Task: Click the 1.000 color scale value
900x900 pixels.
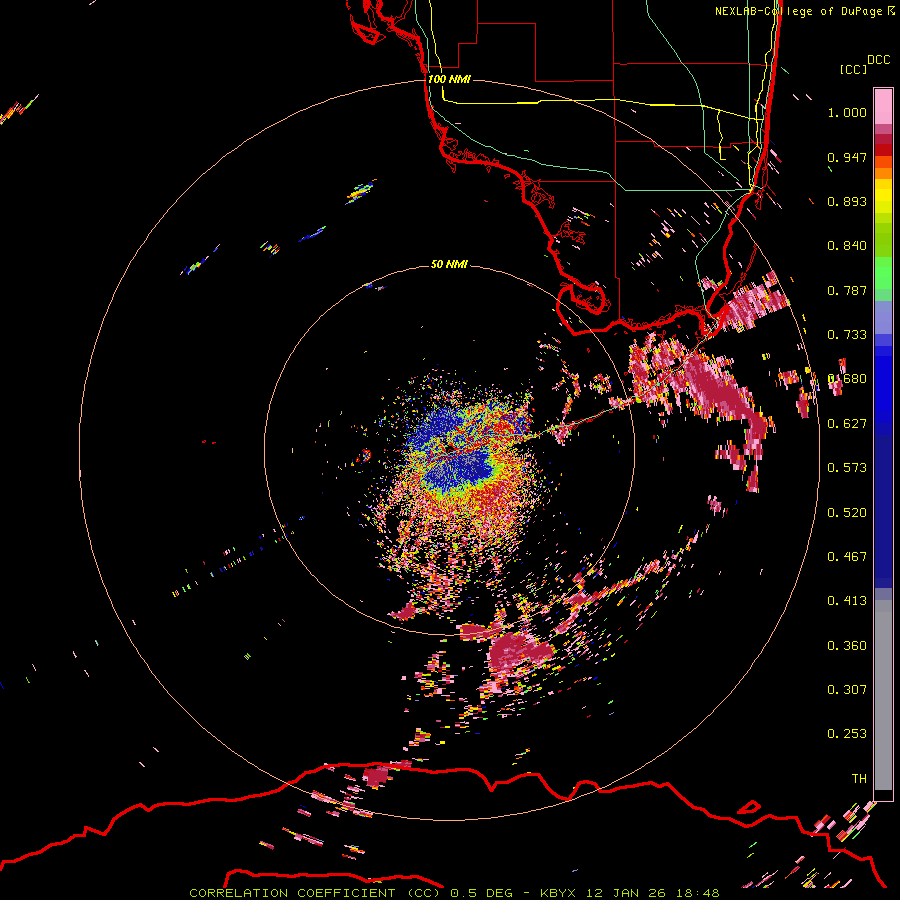Action: (x=847, y=112)
